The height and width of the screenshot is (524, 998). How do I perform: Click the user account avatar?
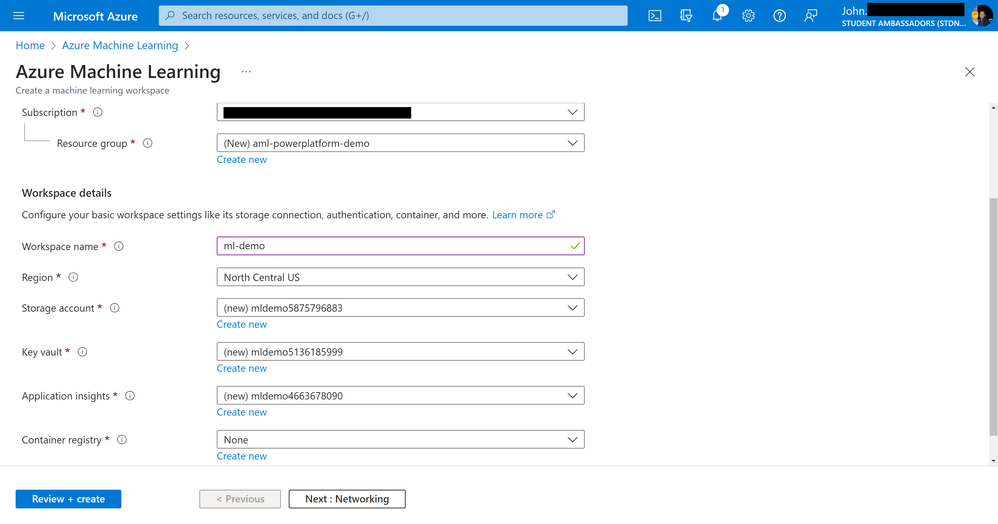pyautogui.click(x=982, y=15)
